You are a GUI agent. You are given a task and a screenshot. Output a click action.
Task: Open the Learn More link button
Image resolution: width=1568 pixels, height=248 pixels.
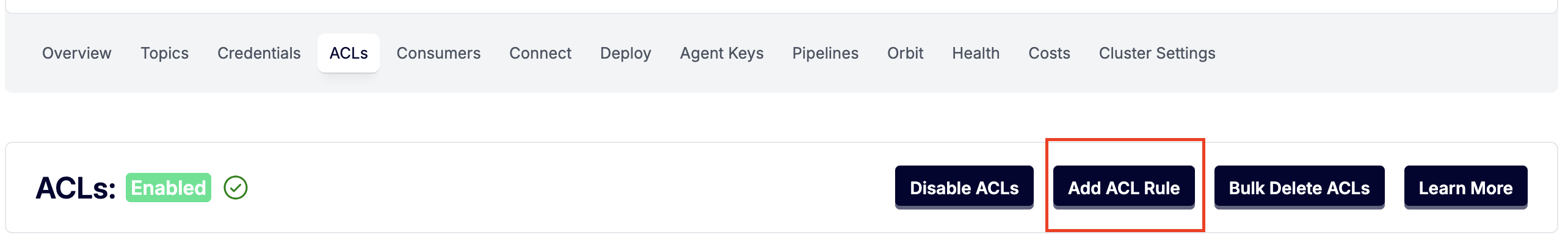[1465, 188]
